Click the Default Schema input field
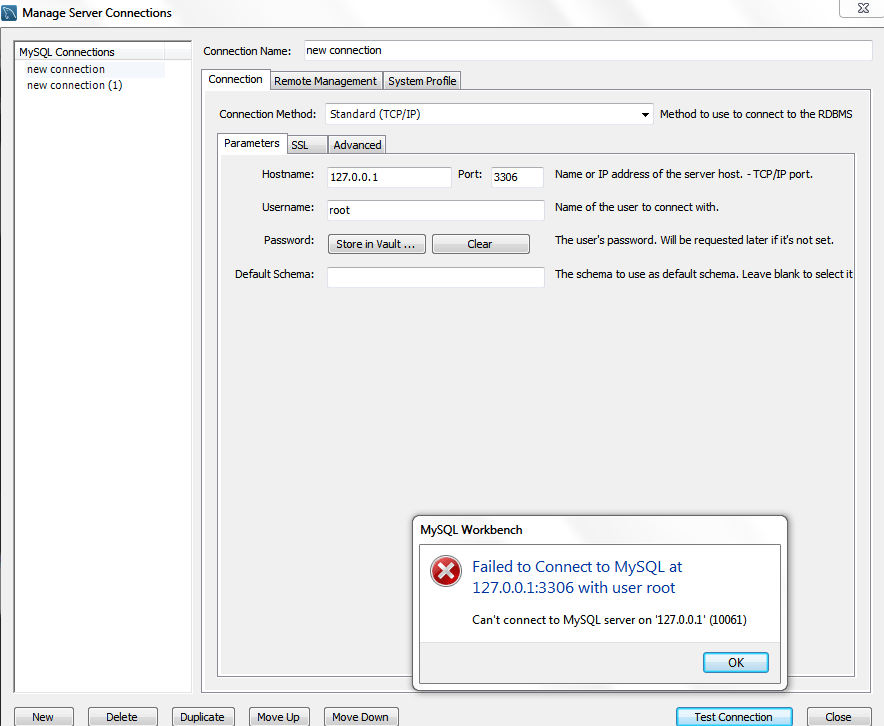 tap(435, 277)
